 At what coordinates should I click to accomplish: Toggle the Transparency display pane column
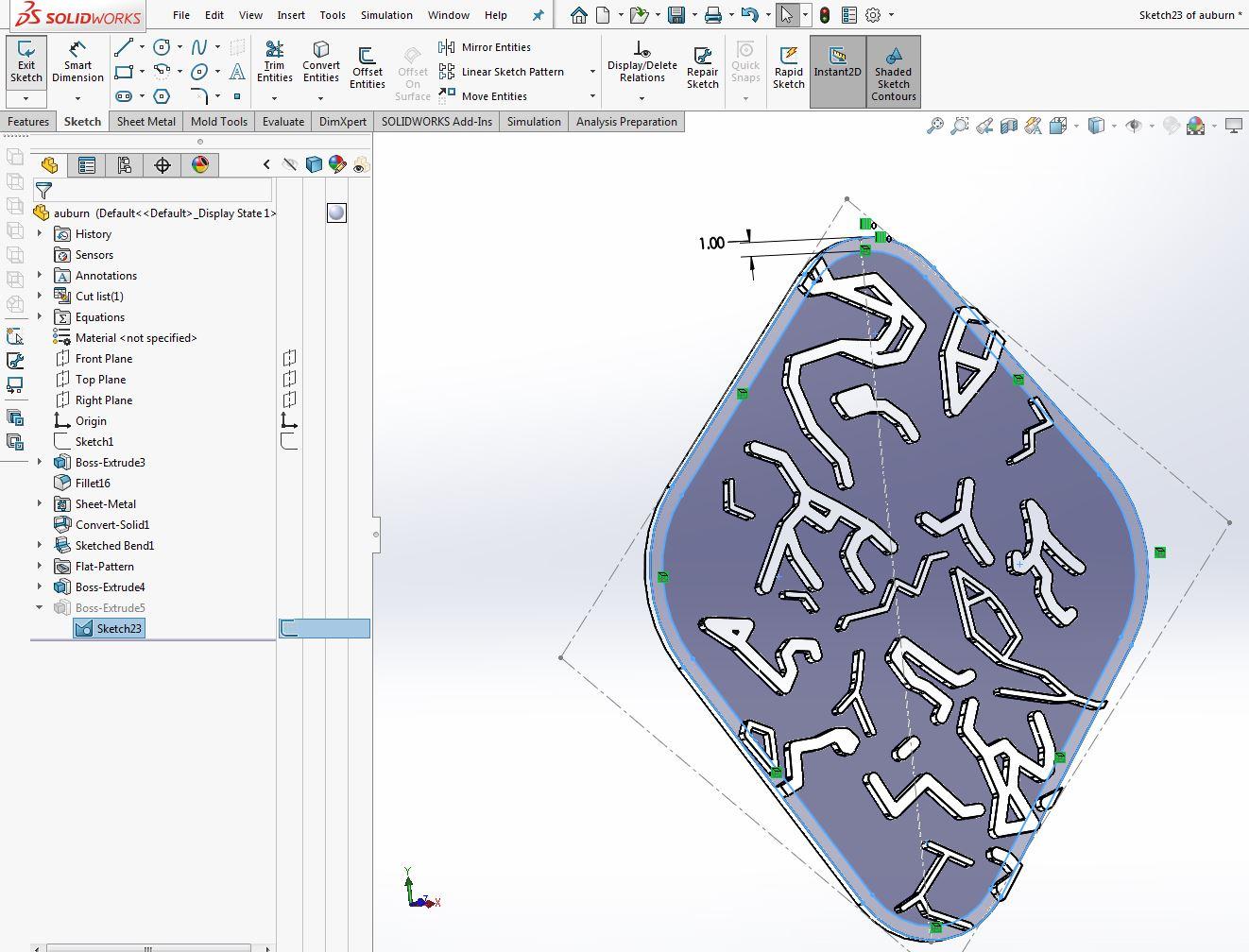[360, 164]
